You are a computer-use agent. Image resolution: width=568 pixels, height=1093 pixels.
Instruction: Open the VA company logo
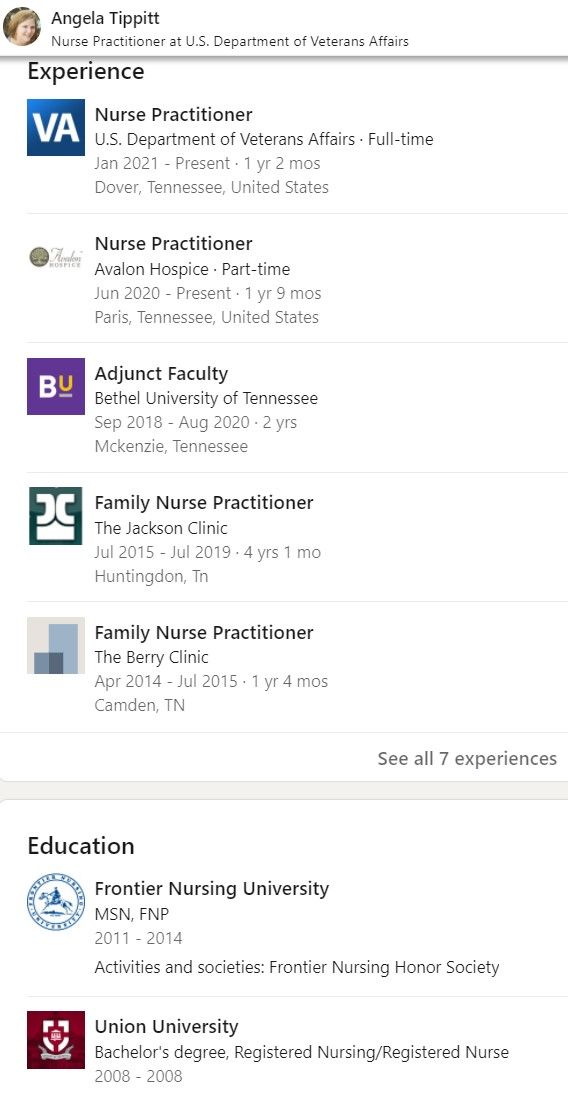tap(56, 128)
